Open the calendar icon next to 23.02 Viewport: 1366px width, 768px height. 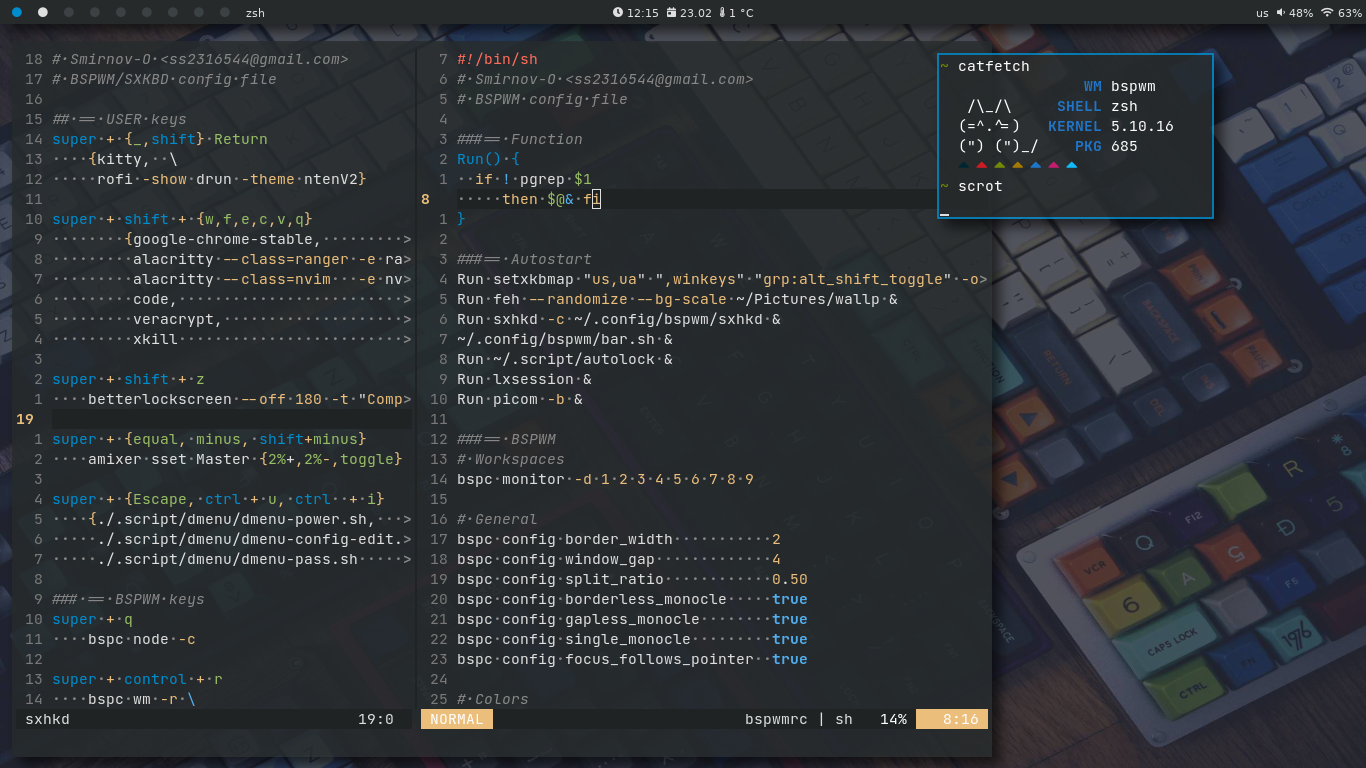point(671,12)
